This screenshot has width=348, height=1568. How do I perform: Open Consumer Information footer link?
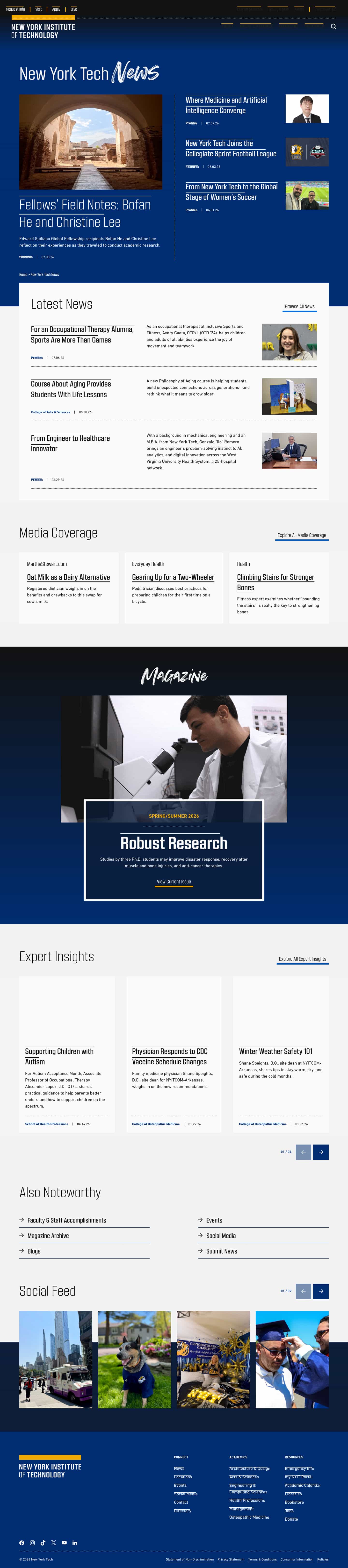tap(297, 1560)
